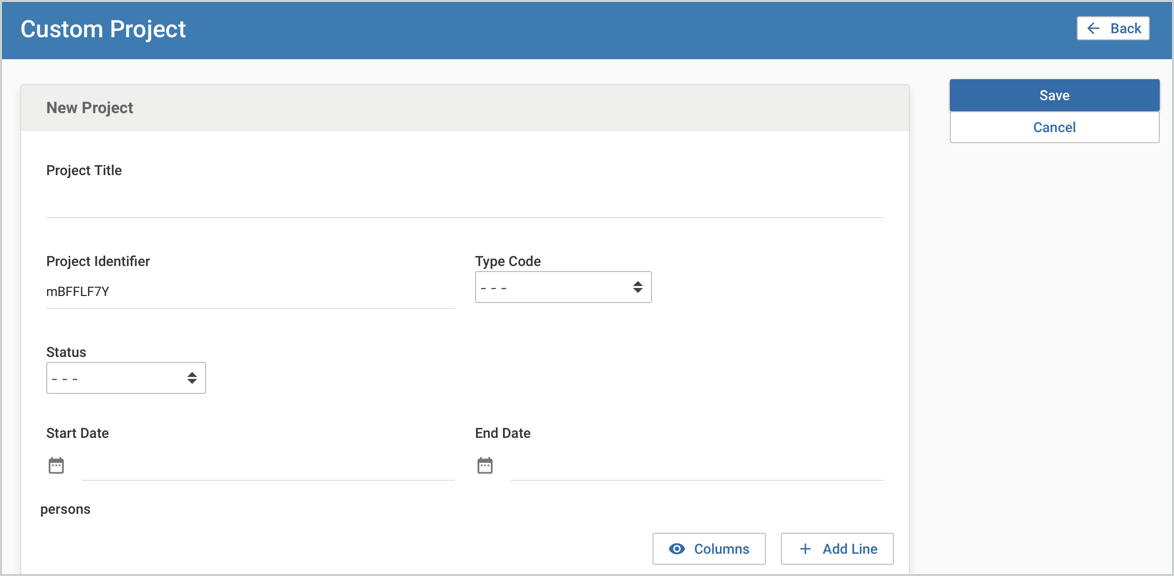Add a new line to persons
Screen dimensions: 1174x576
837,548
